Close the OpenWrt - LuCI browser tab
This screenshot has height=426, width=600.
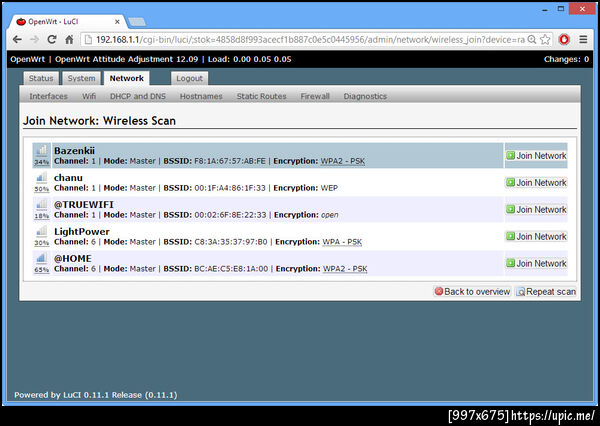pos(117,22)
